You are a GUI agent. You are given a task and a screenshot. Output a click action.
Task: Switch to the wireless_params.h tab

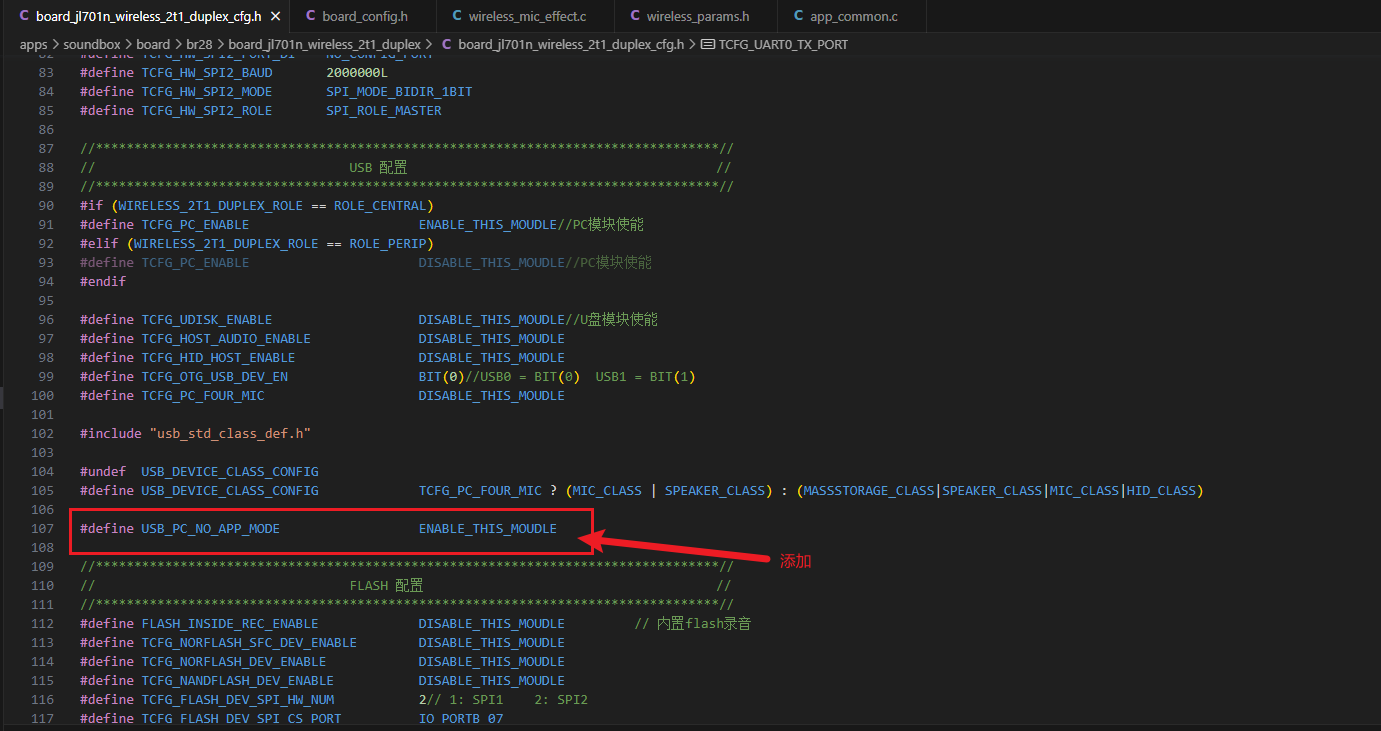[697, 16]
